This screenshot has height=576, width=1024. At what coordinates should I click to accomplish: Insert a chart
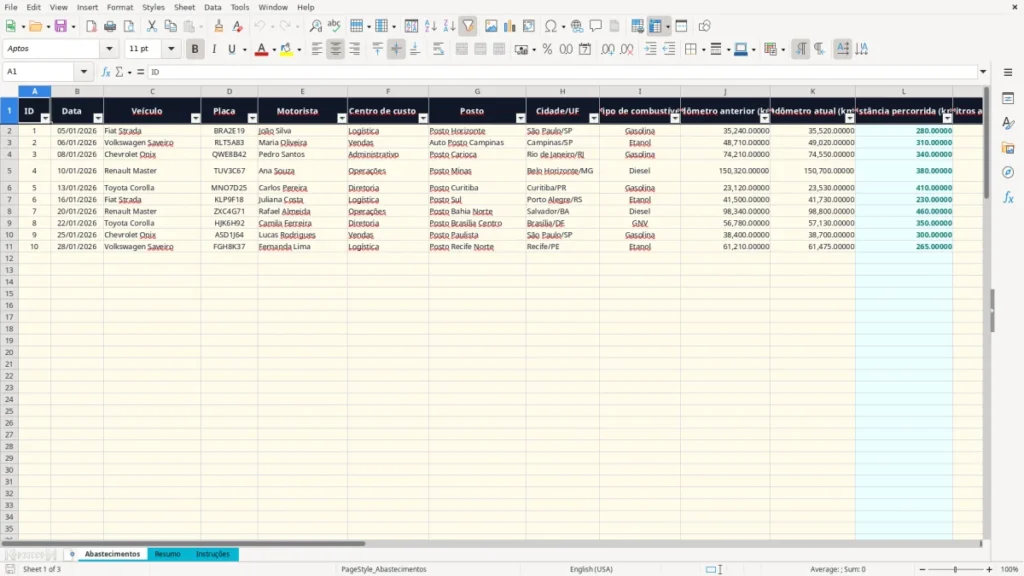click(510, 26)
